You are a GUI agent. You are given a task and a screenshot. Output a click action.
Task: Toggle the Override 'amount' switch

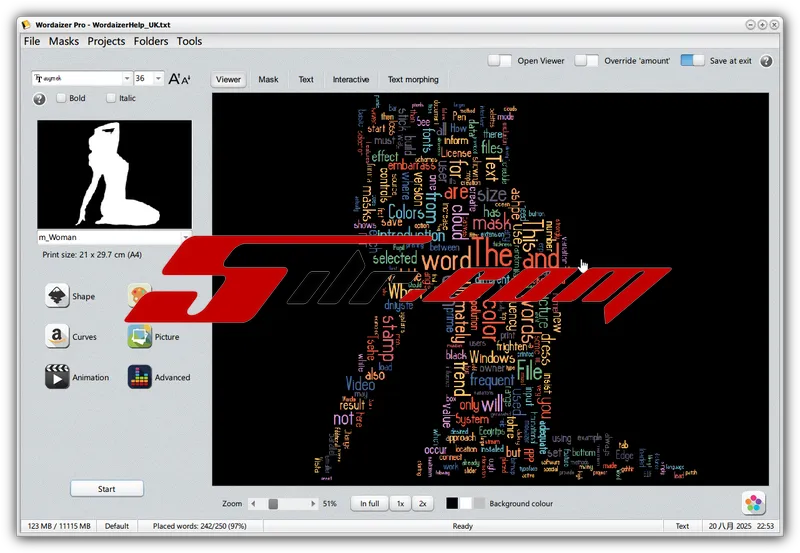[x=586, y=61]
